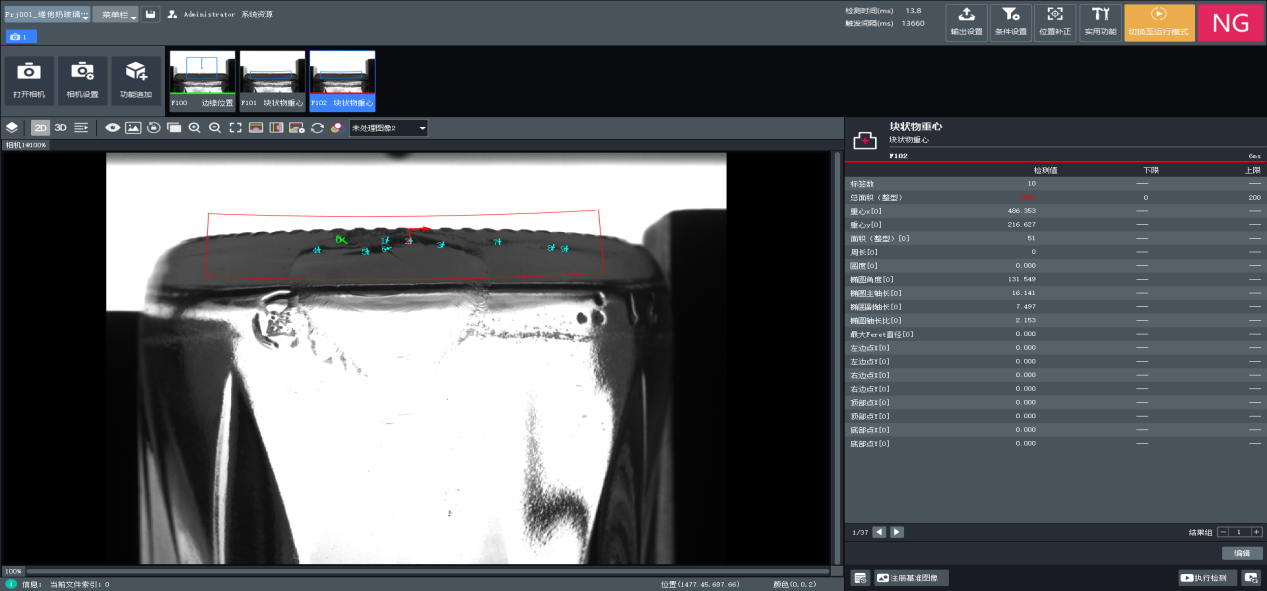Open 相机设置 camera settings
The image size is (1267, 591).
tap(82, 78)
